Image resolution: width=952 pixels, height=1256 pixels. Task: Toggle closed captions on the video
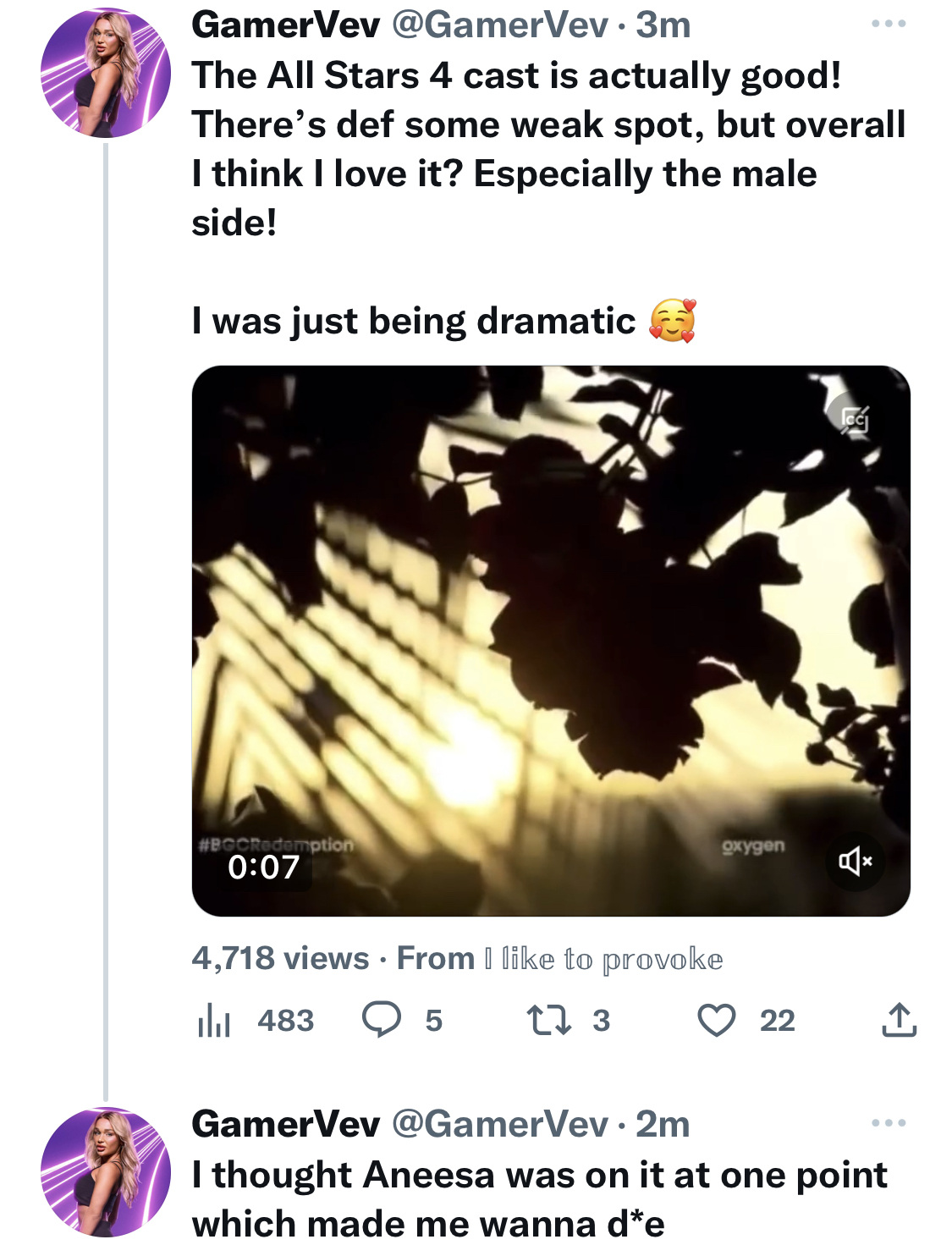855,418
